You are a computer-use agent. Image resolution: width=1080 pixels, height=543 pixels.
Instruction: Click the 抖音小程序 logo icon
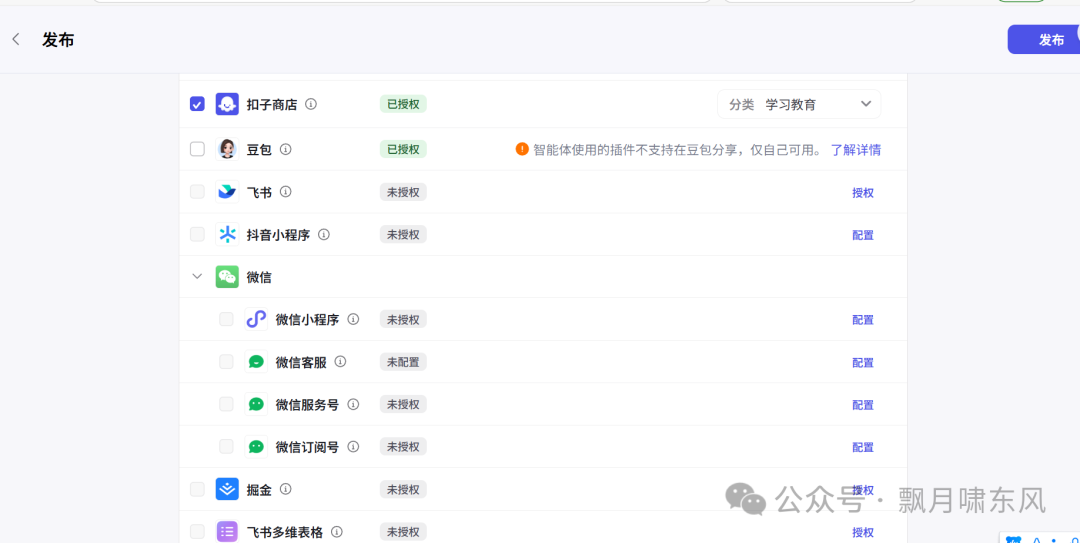click(227, 234)
